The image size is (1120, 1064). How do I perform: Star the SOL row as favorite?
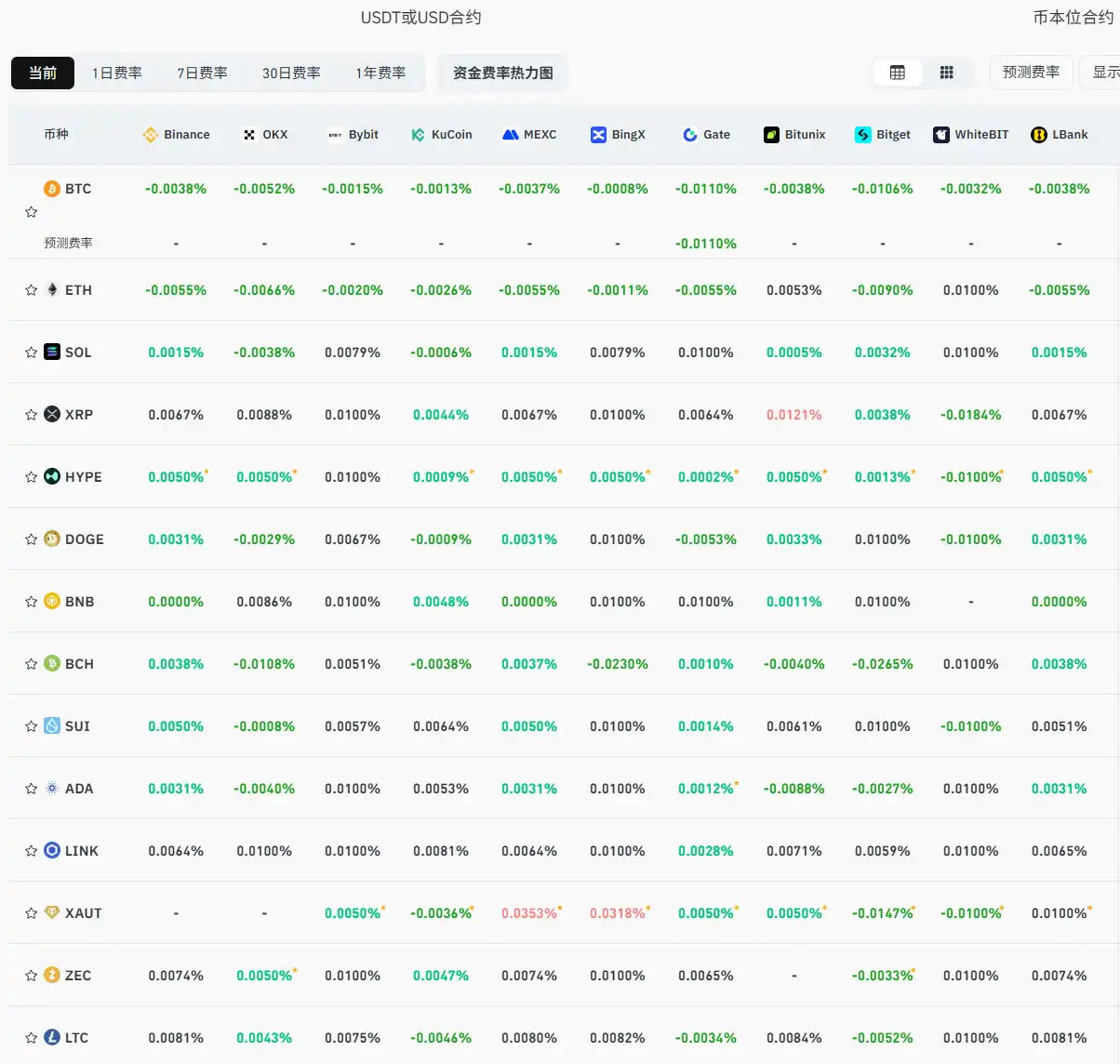coord(31,352)
